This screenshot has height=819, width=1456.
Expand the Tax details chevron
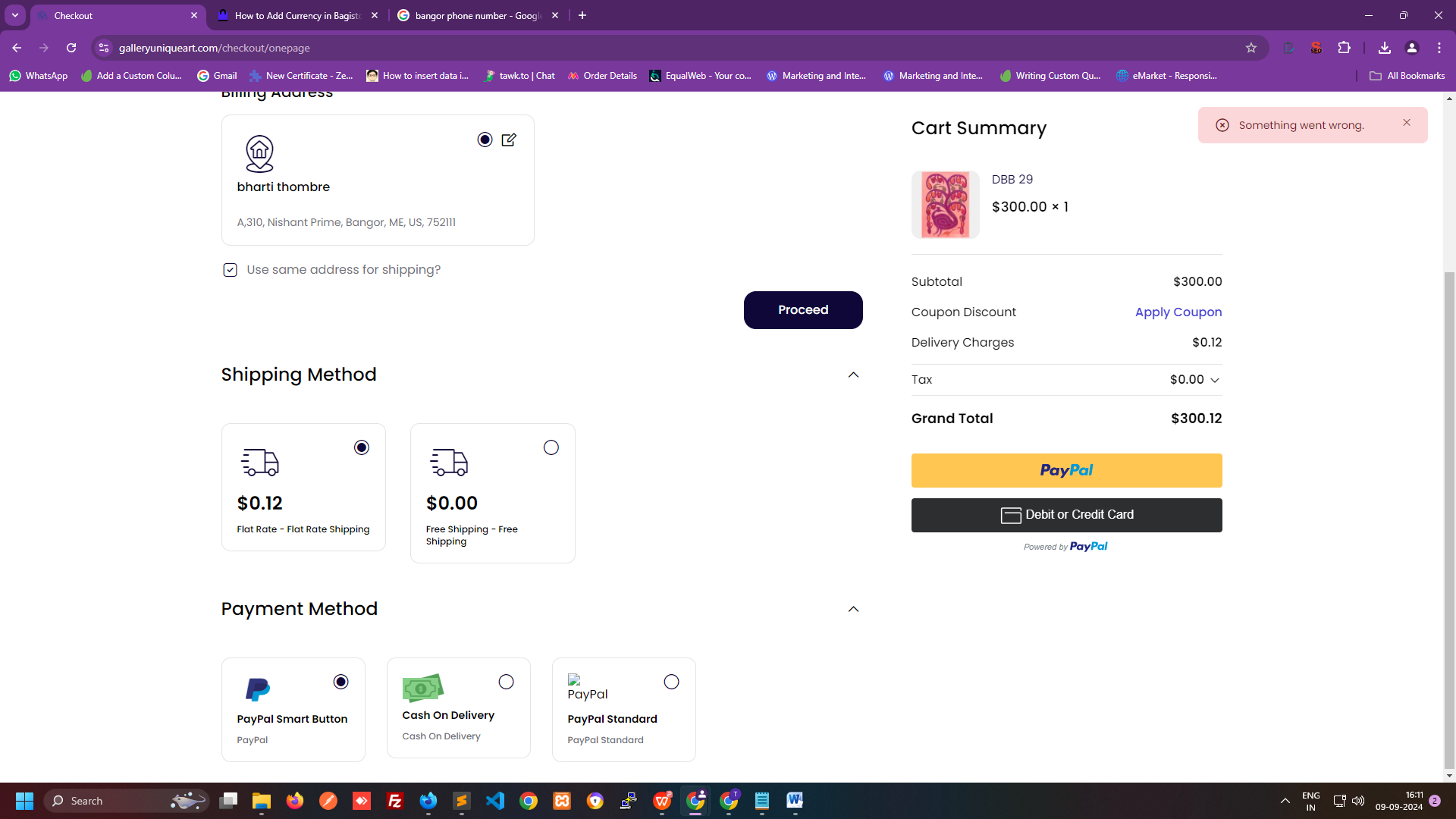click(1215, 380)
